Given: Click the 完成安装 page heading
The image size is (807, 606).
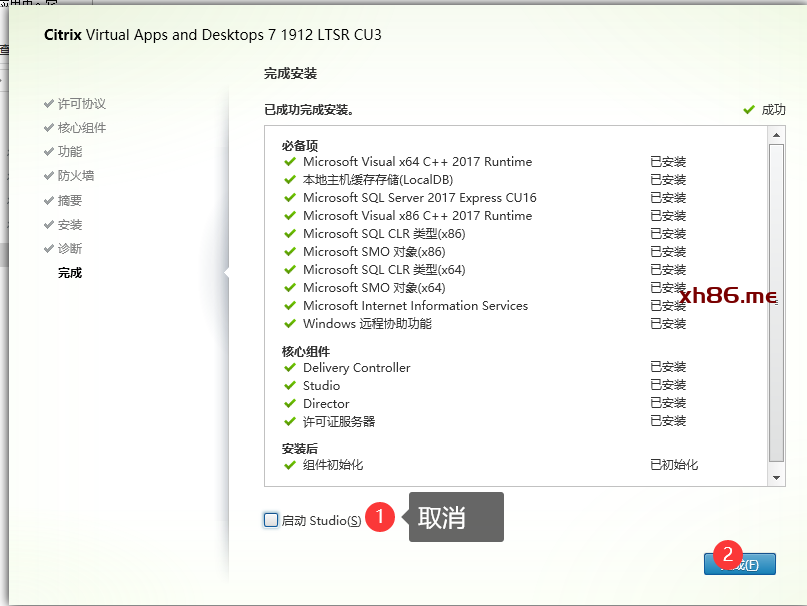Looking at the screenshot, I should coord(290,74).
